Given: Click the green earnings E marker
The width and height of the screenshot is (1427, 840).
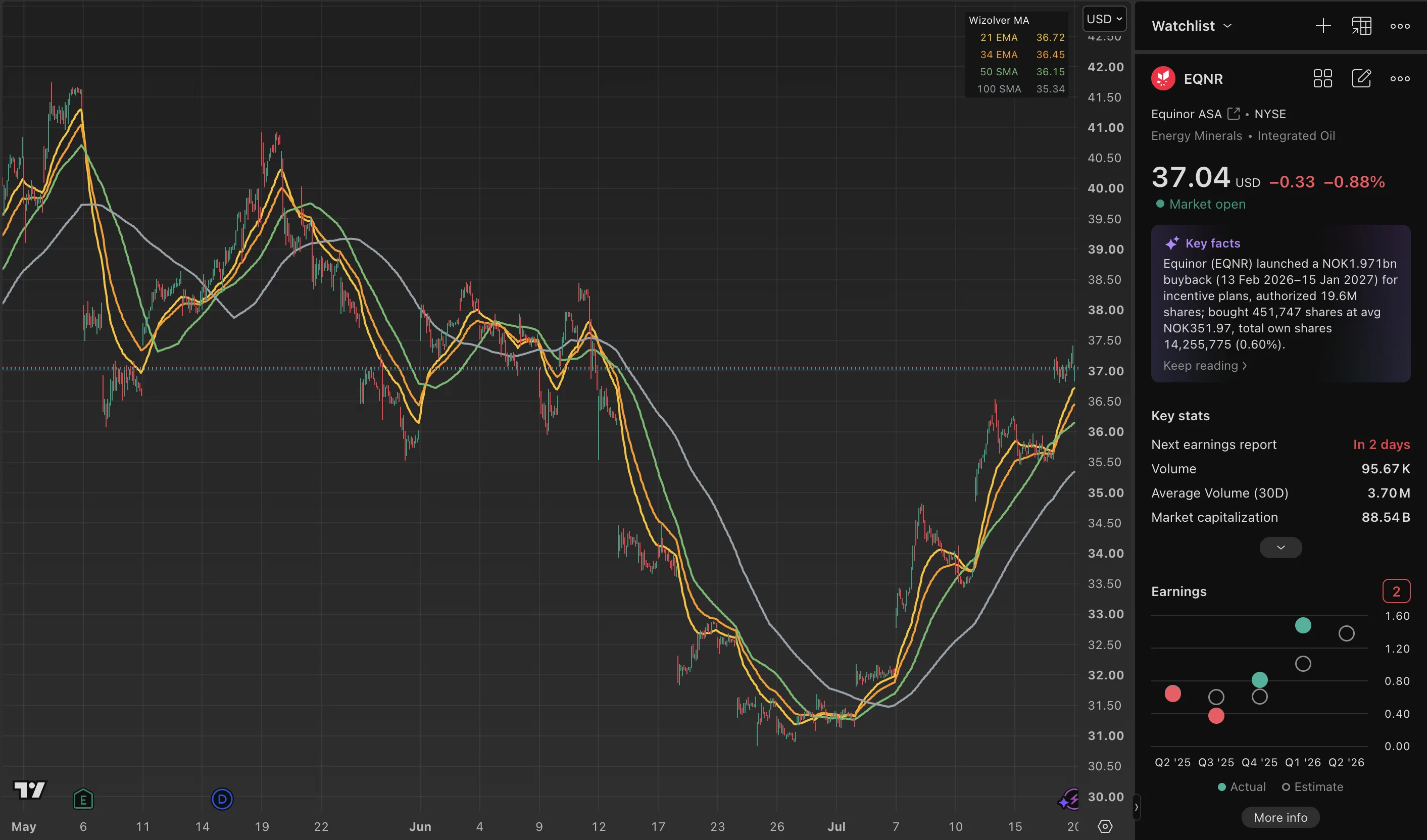Looking at the screenshot, I should click(83, 799).
